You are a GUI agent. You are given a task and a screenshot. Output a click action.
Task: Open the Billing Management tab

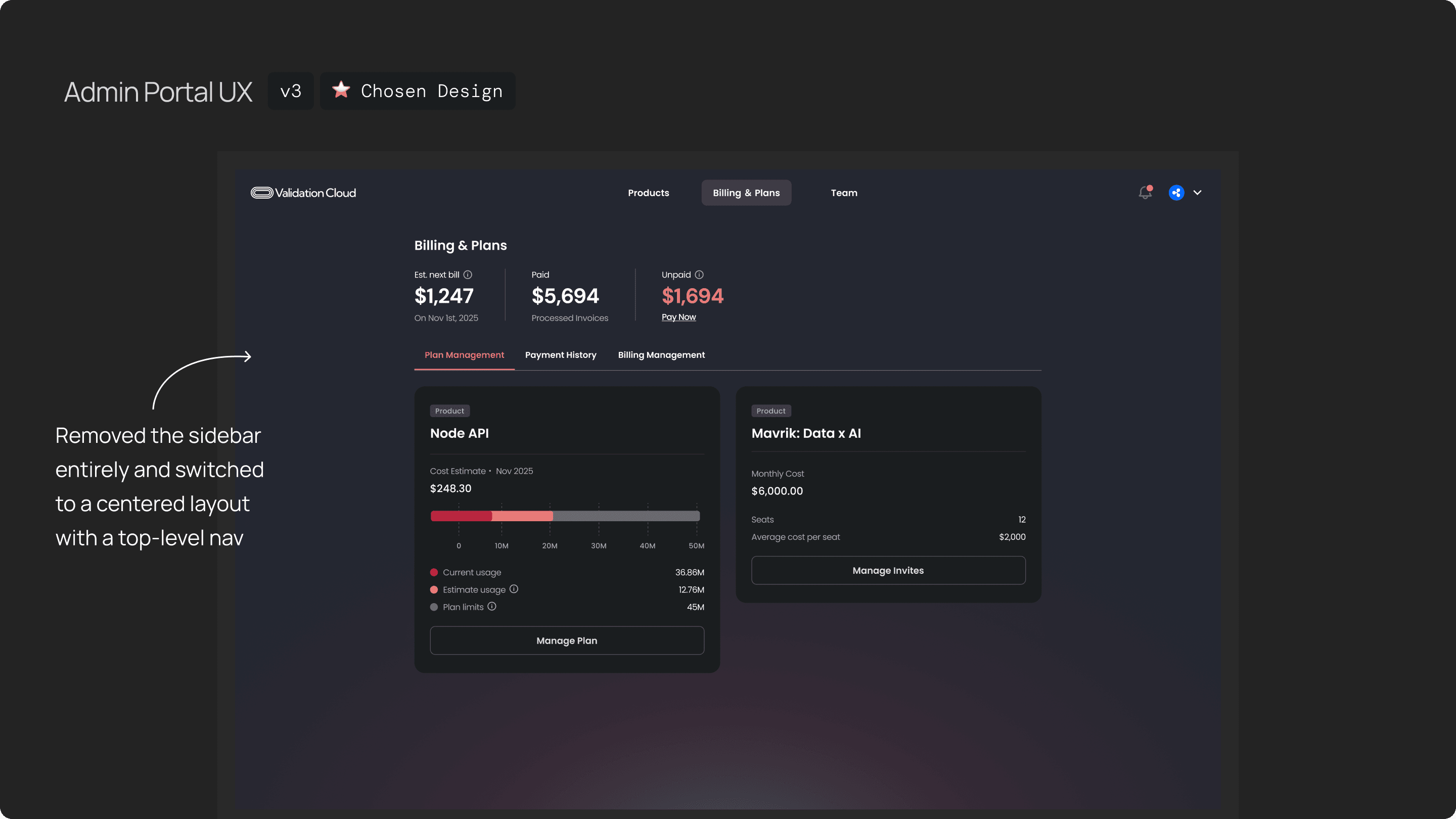(661, 355)
